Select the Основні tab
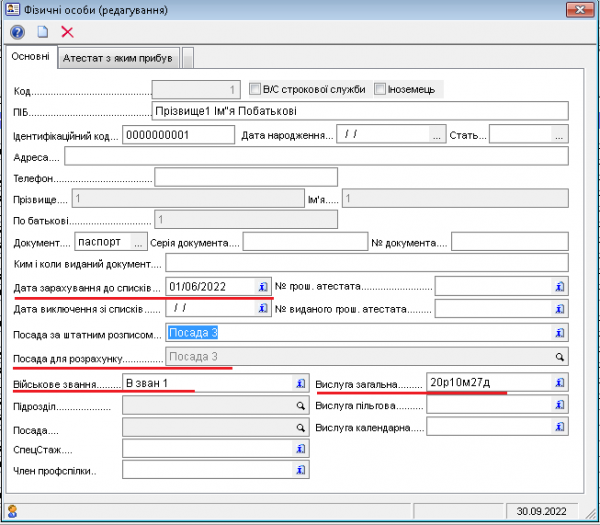The height and width of the screenshot is (525, 600). (30, 57)
